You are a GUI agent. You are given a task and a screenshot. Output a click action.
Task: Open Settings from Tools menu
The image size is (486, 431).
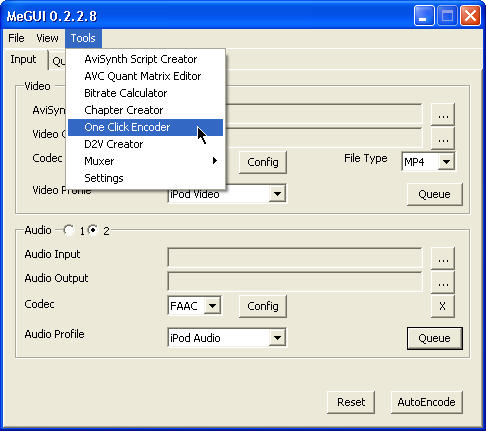[x=145, y=178]
